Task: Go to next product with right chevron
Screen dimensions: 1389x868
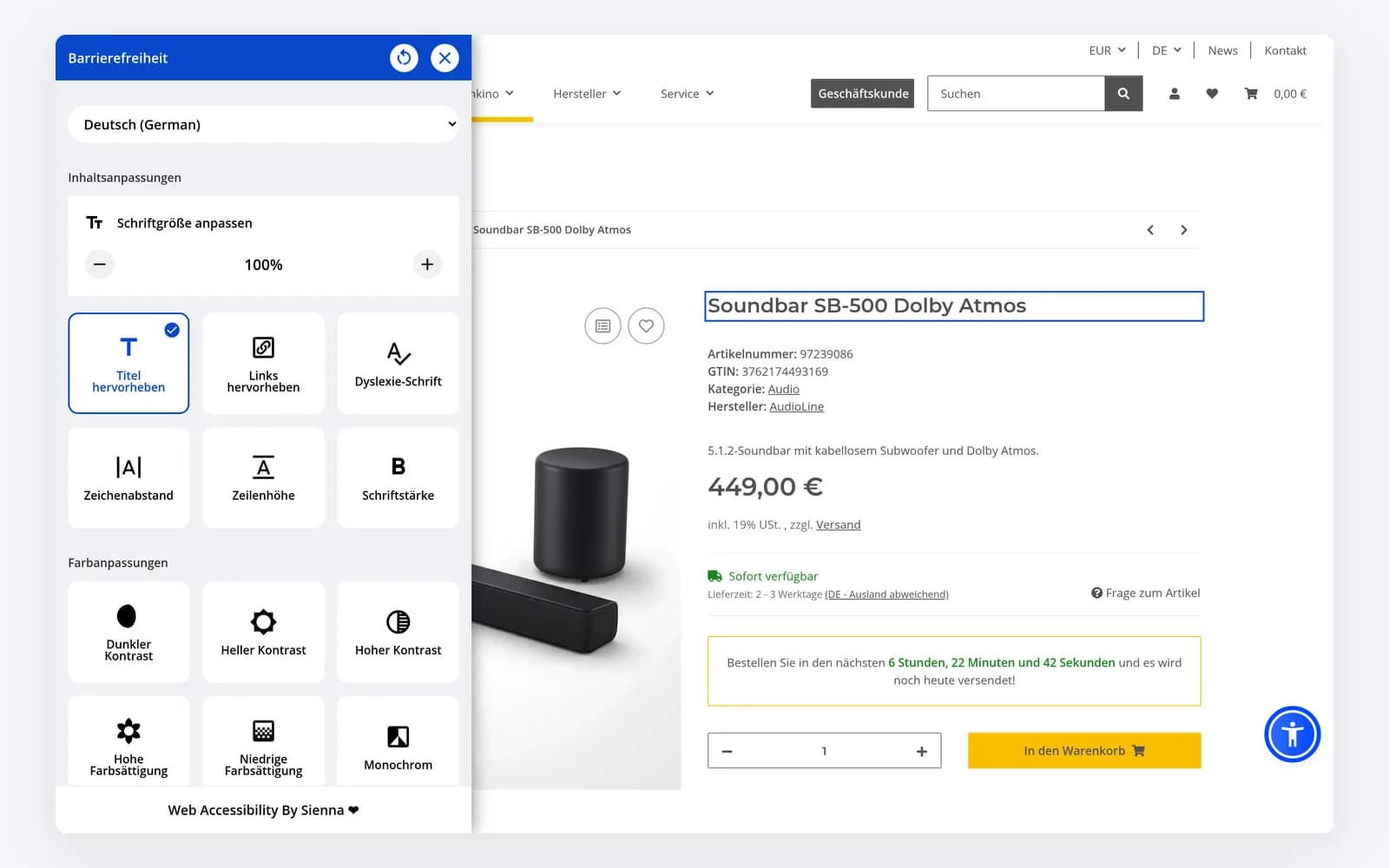Action: coord(1183,230)
